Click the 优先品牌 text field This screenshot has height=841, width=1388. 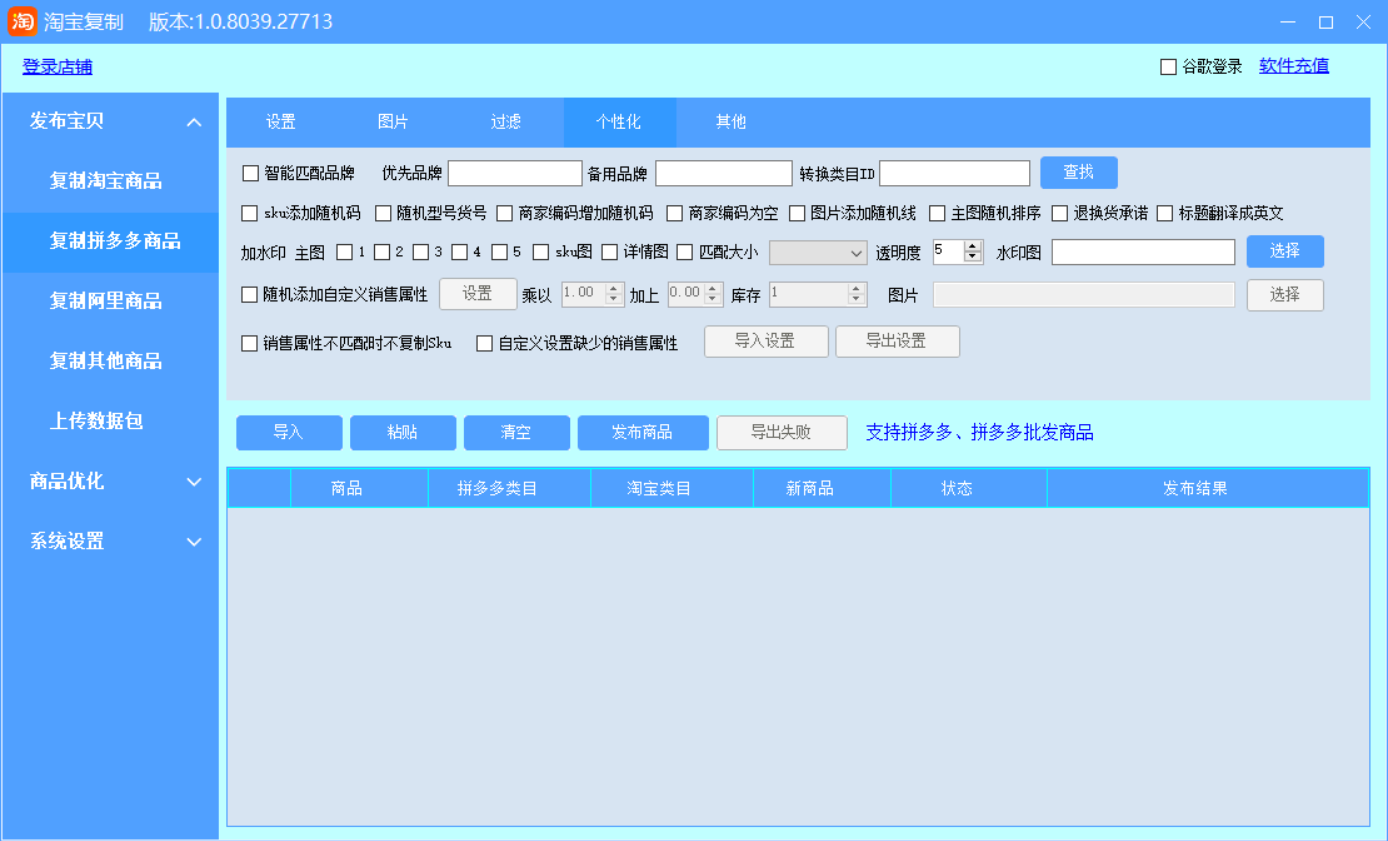[x=514, y=173]
